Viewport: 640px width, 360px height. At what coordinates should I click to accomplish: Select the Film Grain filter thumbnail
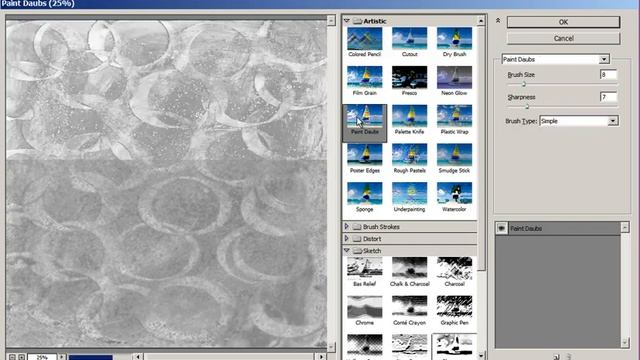pyautogui.click(x=364, y=78)
